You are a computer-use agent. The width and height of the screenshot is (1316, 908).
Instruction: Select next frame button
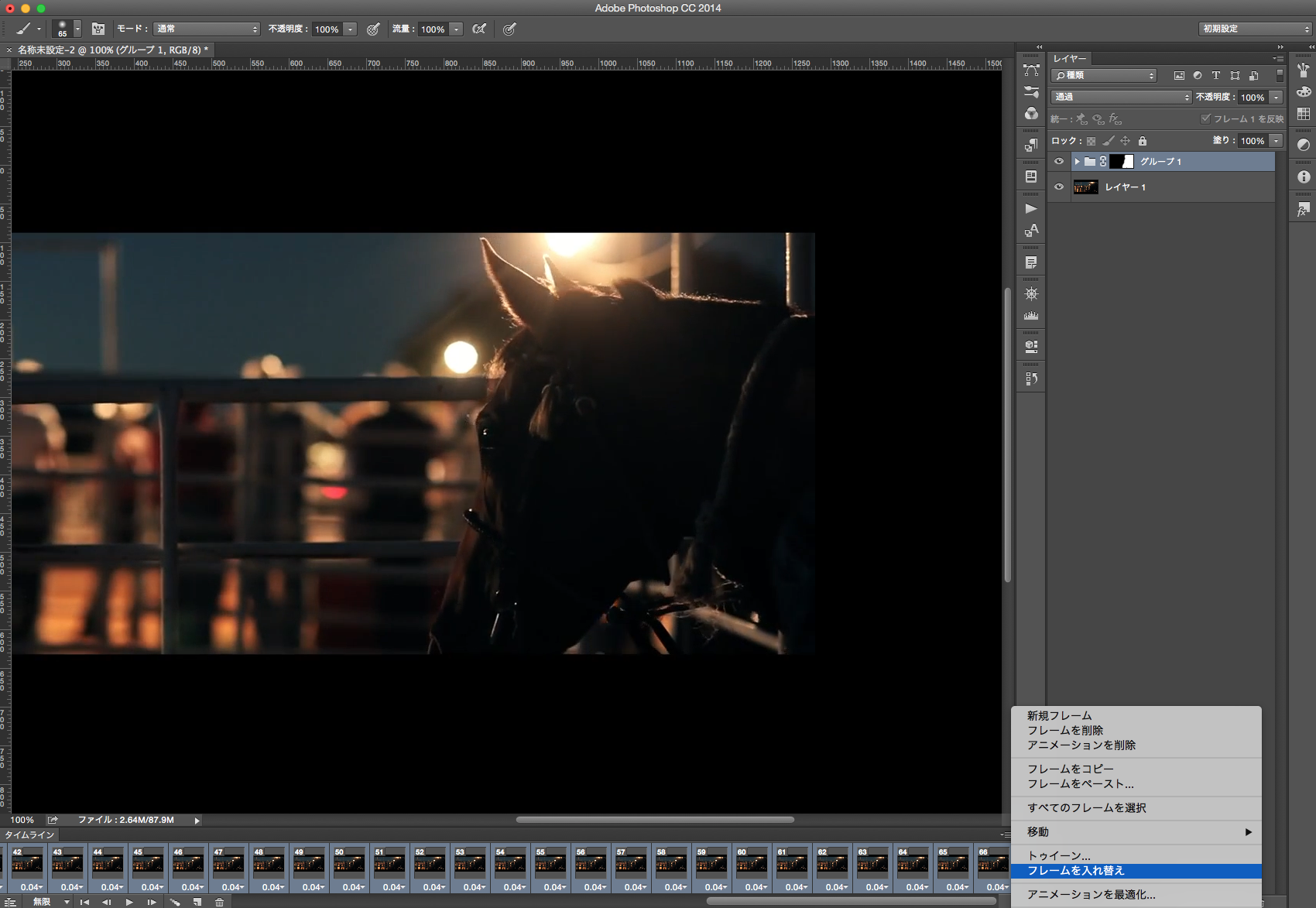click(152, 902)
